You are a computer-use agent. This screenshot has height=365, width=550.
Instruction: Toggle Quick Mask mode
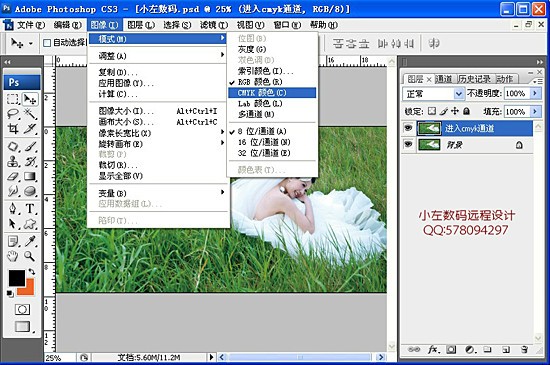coord(22,310)
